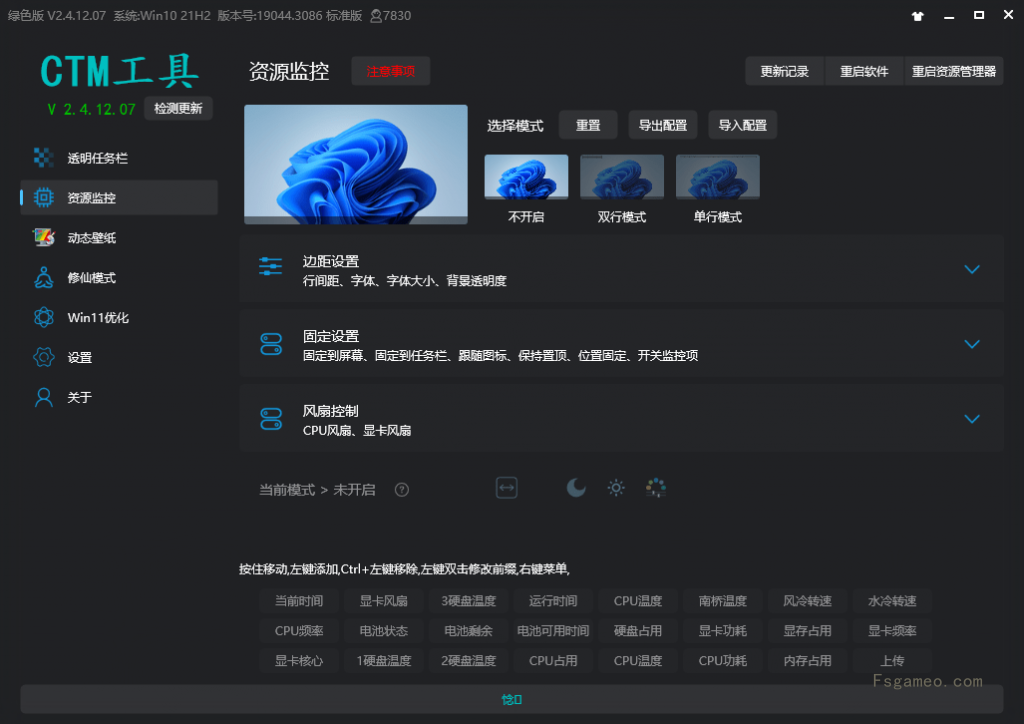The height and width of the screenshot is (724, 1024).
Task: Add the 电池剩余 monitor item
Action: click(x=468, y=631)
